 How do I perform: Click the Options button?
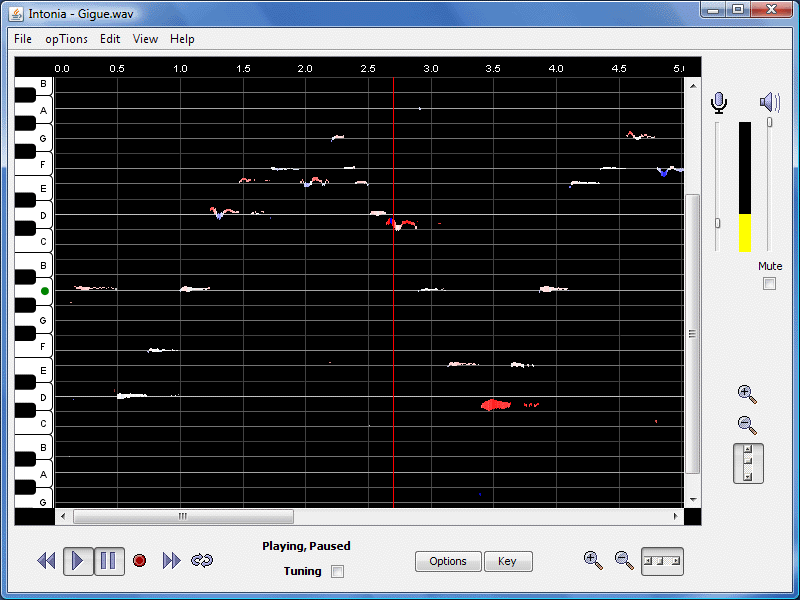pyautogui.click(x=448, y=561)
